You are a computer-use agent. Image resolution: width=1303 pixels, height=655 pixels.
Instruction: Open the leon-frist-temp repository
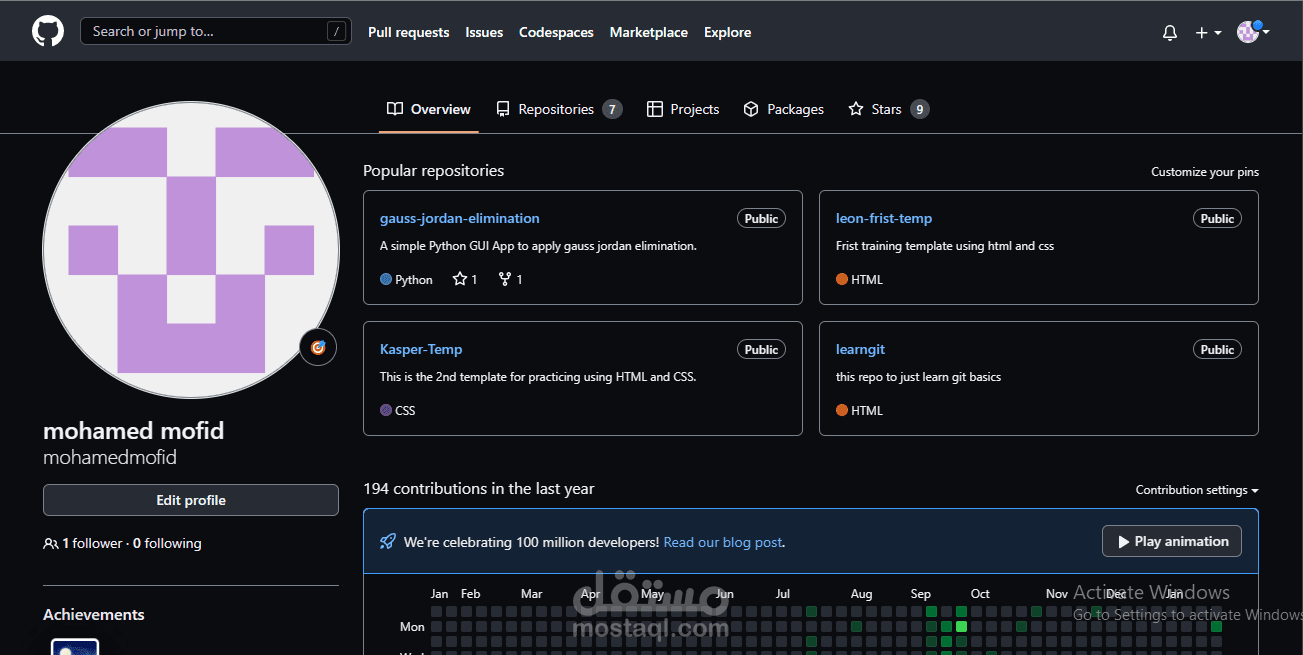(884, 218)
